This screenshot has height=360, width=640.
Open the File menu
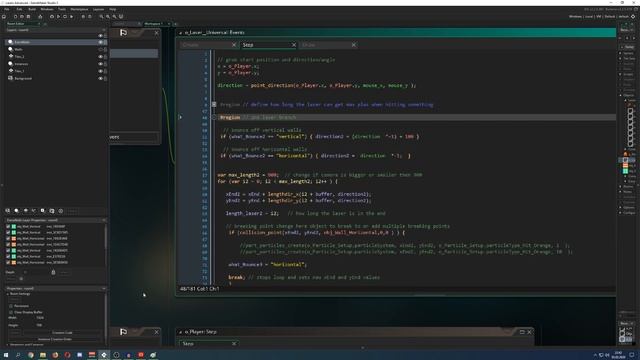[x=7, y=9]
